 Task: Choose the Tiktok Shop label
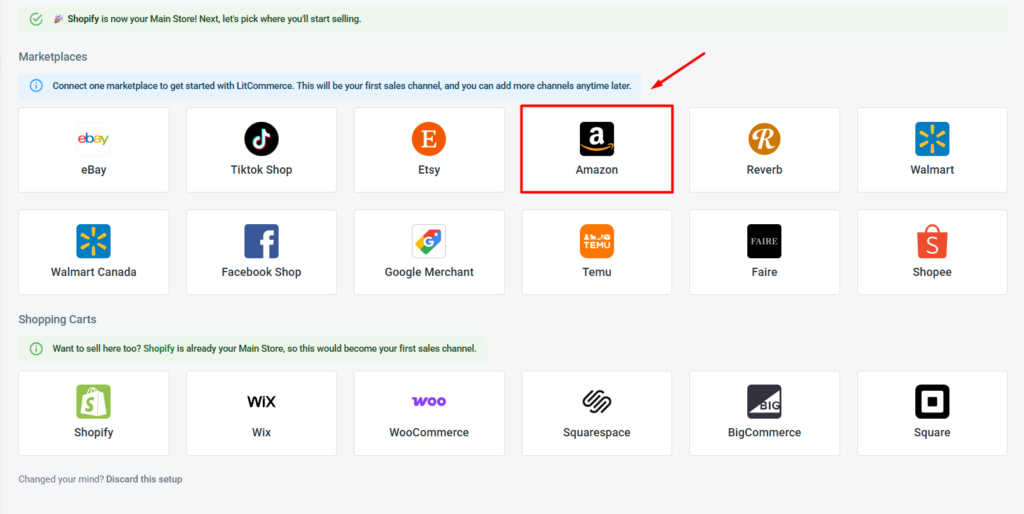pyautogui.click(x=261, y=170)
